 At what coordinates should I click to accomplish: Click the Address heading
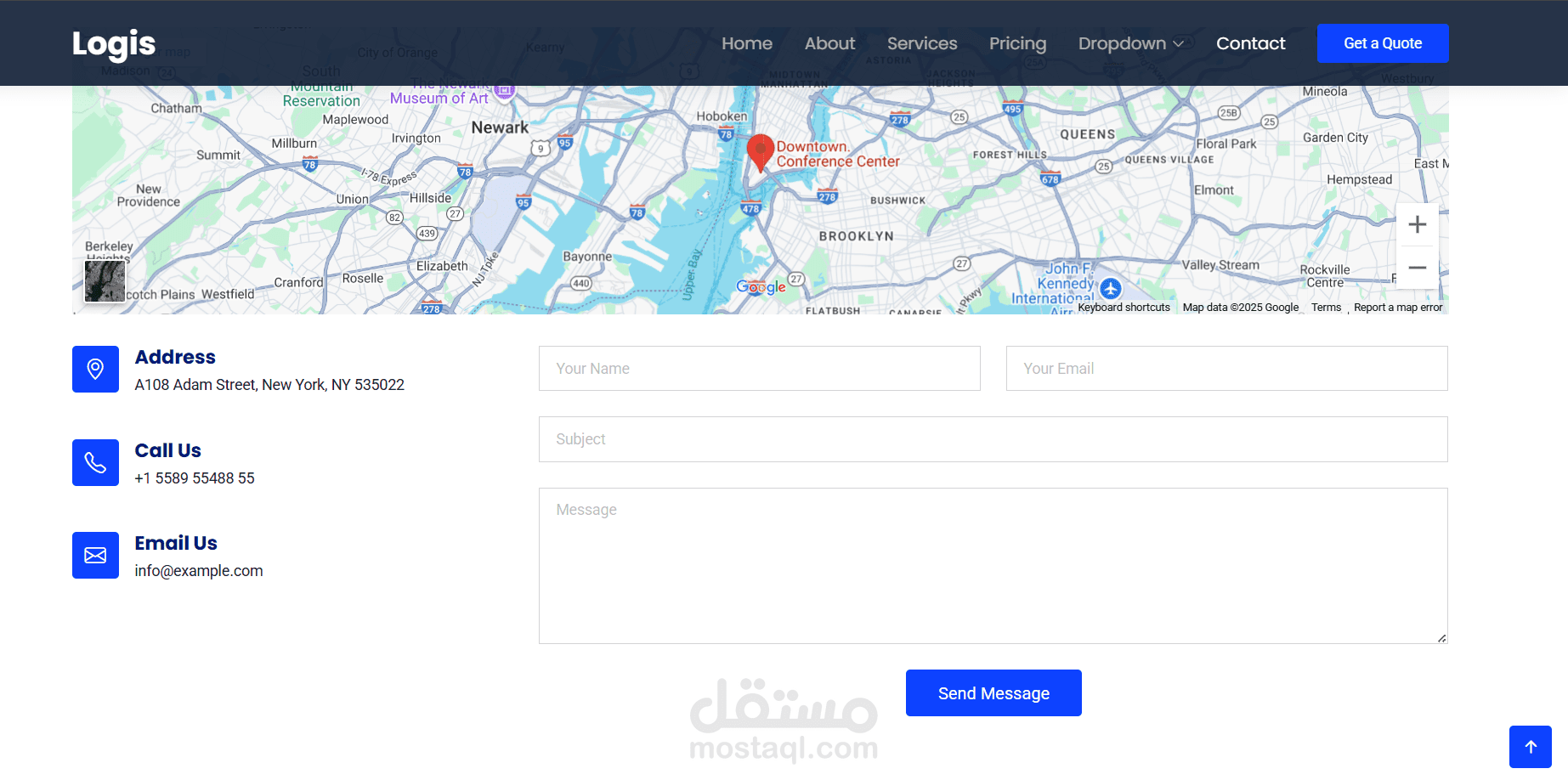click(x=175, y=357)
